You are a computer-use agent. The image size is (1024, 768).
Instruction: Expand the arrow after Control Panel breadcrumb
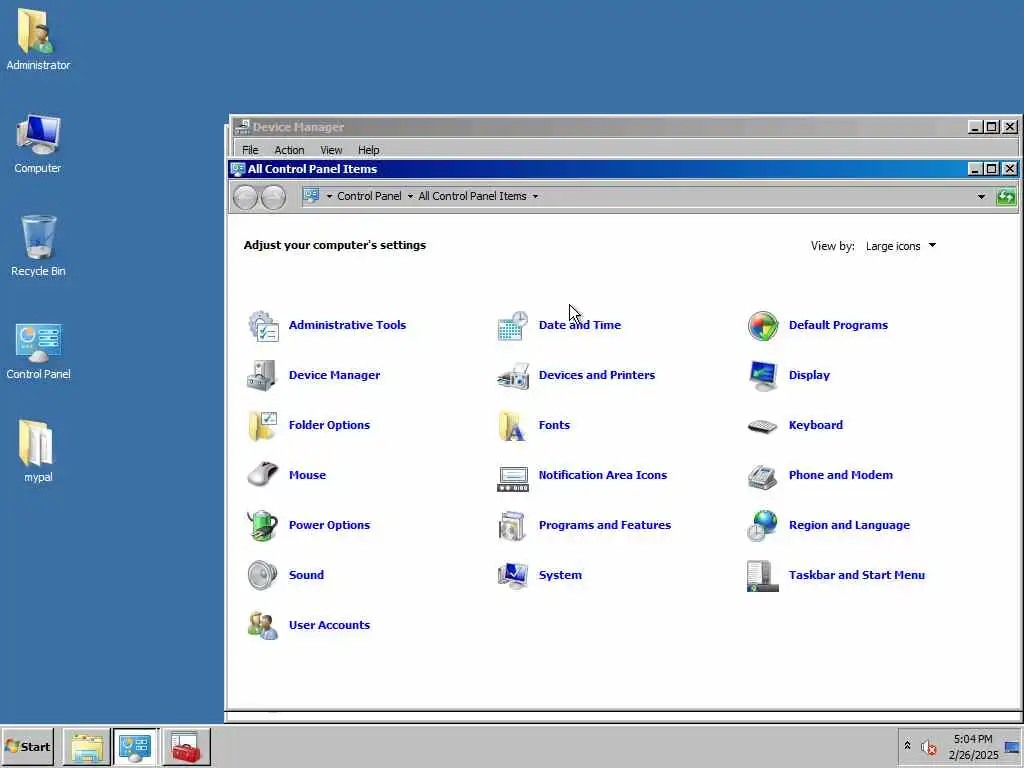tap(410, 197)
